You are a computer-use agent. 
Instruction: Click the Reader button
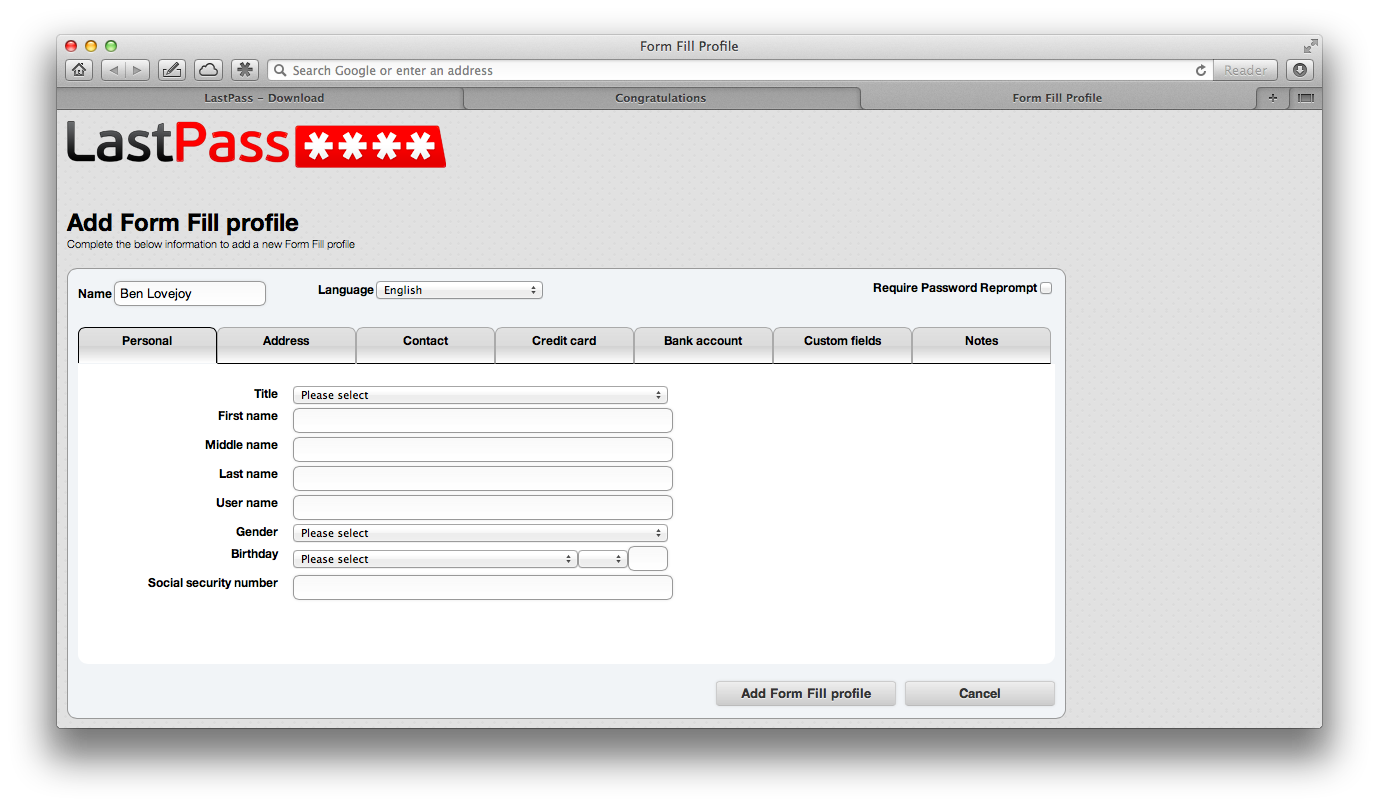click(x=1245, y=70)
